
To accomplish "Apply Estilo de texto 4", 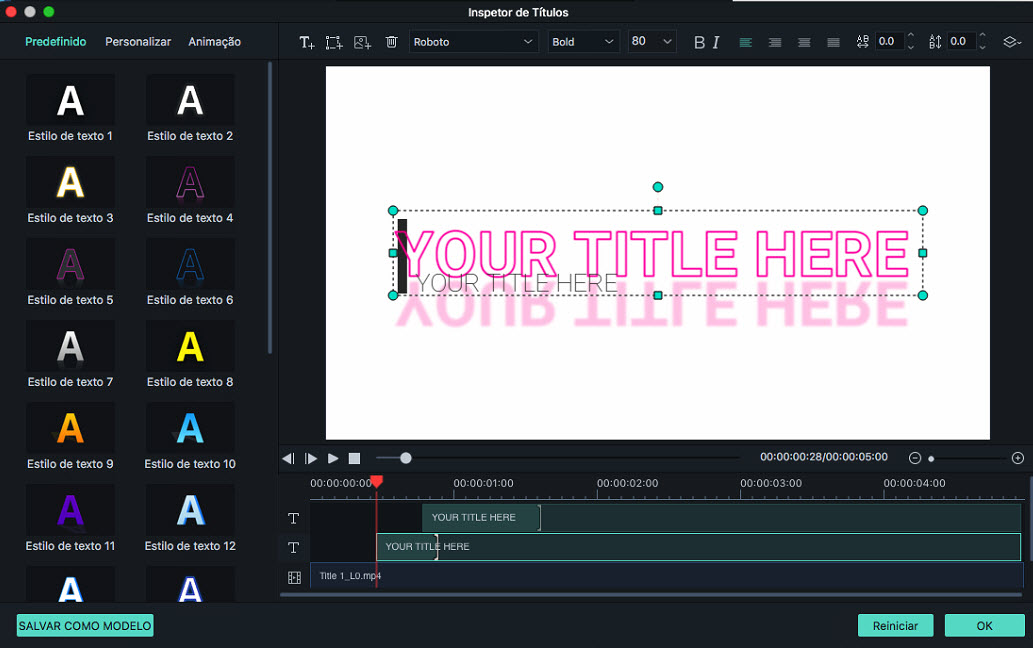I will [190, 191].
